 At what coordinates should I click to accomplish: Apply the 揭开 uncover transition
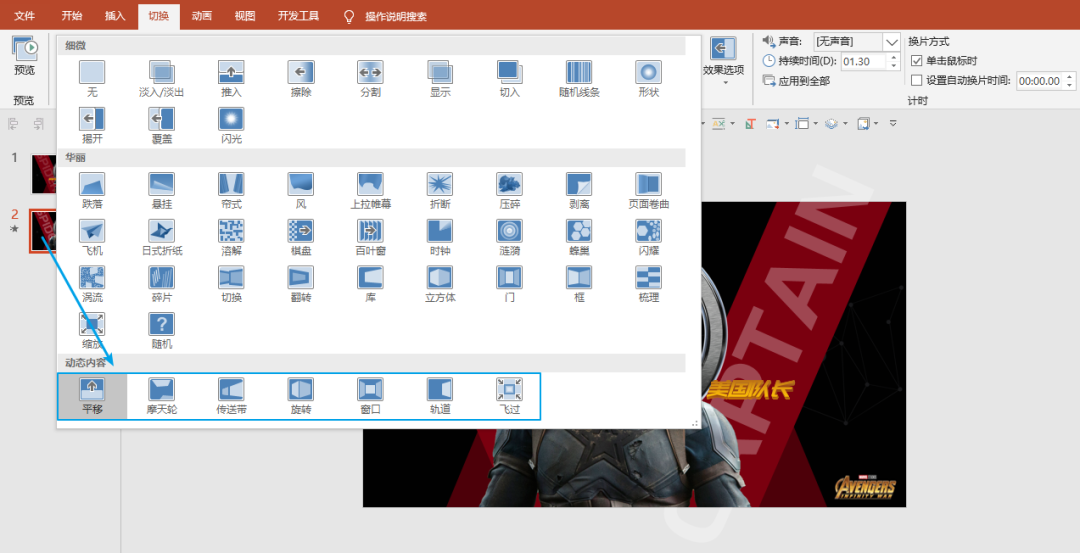92,125
